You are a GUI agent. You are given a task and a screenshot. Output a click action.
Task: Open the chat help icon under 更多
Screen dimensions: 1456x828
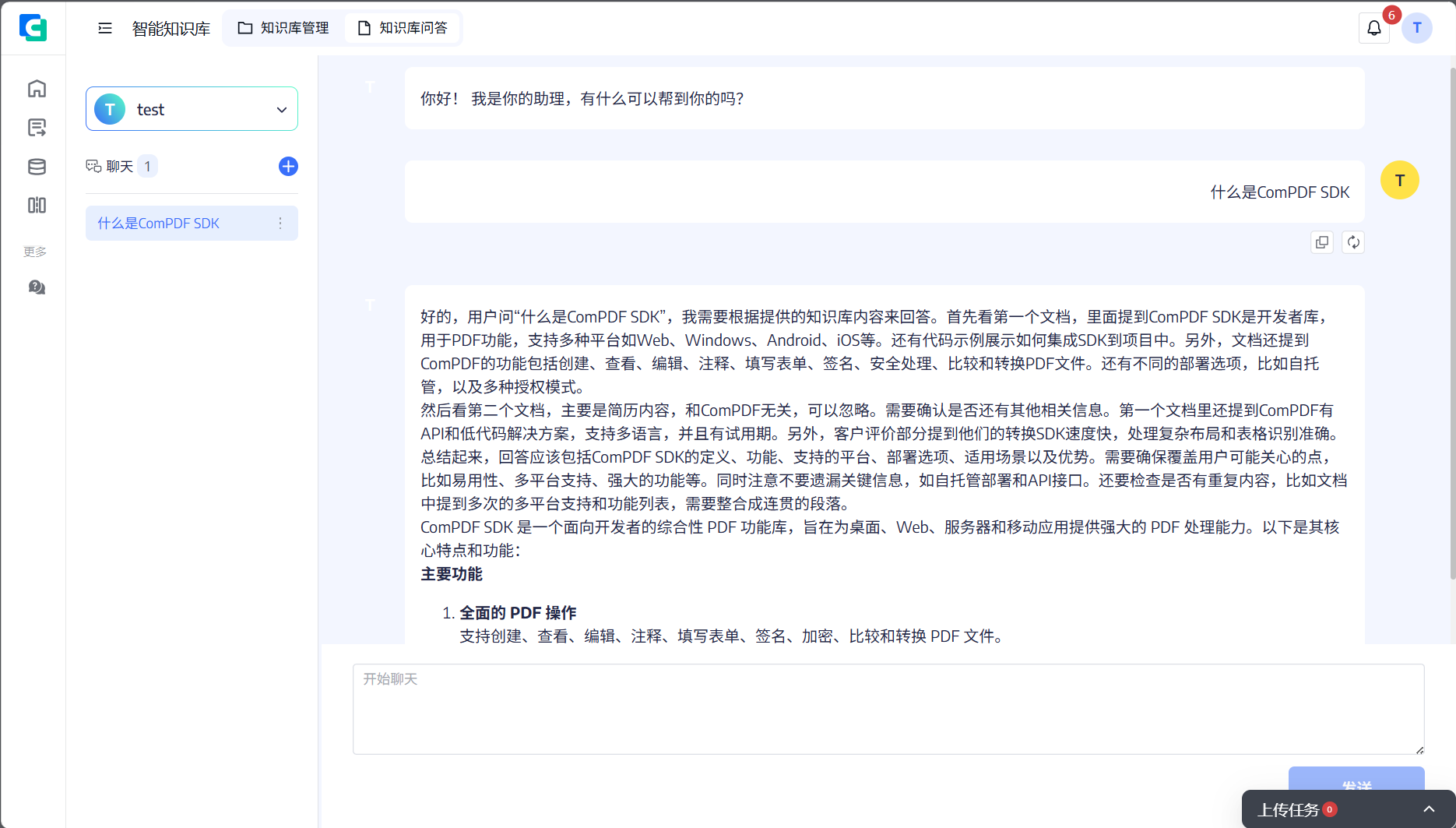tap(37, 287)
